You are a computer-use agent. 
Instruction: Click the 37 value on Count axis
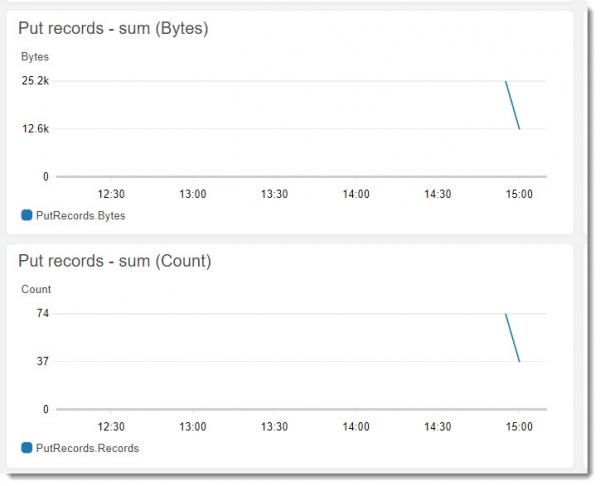point(43,362)
